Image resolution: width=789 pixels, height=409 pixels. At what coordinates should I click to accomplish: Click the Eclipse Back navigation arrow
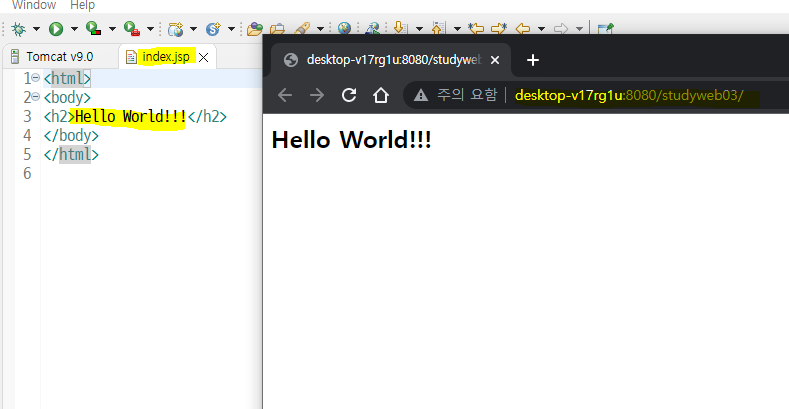click(523, 29)
